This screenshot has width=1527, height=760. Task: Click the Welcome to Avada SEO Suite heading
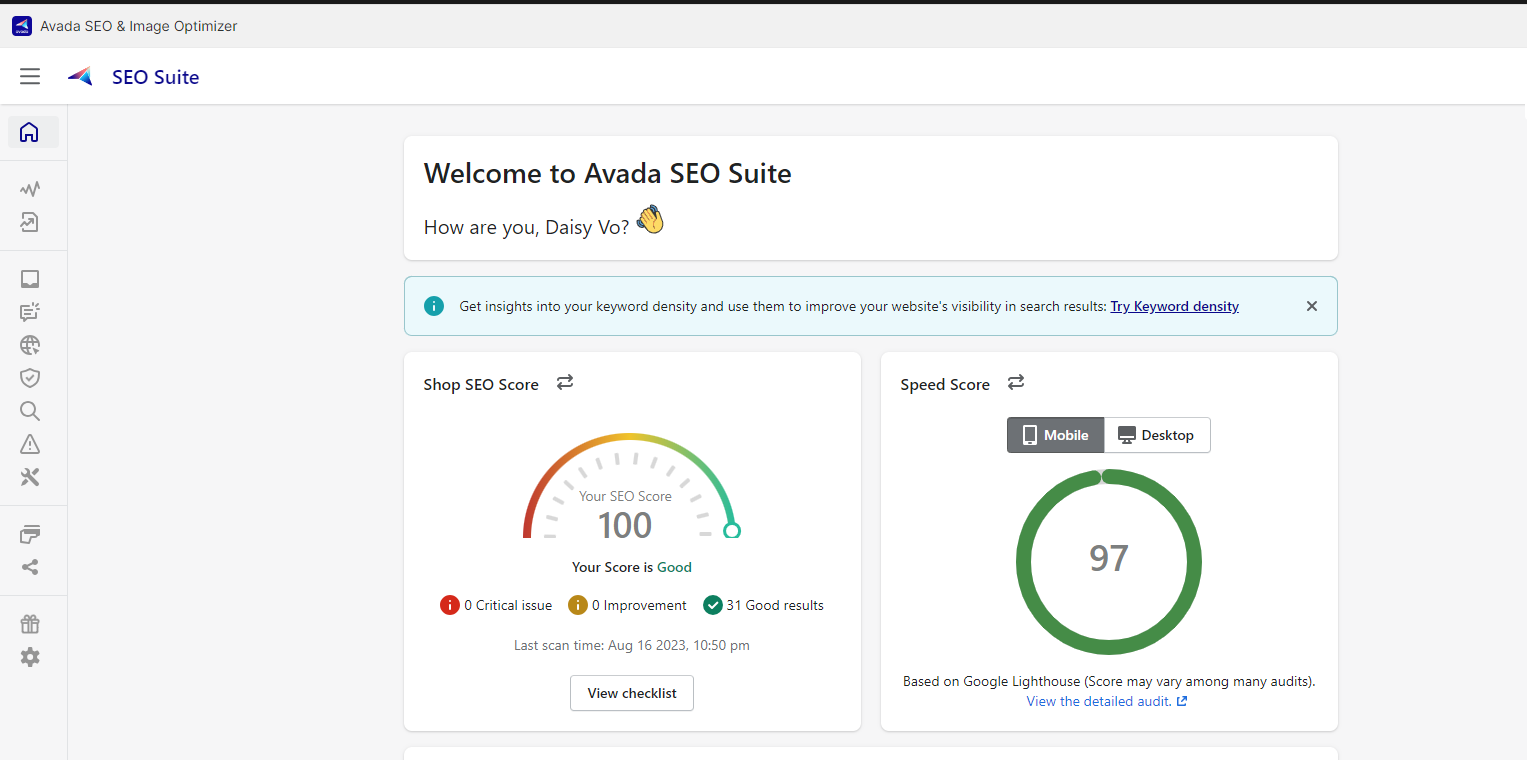point(608,173)
